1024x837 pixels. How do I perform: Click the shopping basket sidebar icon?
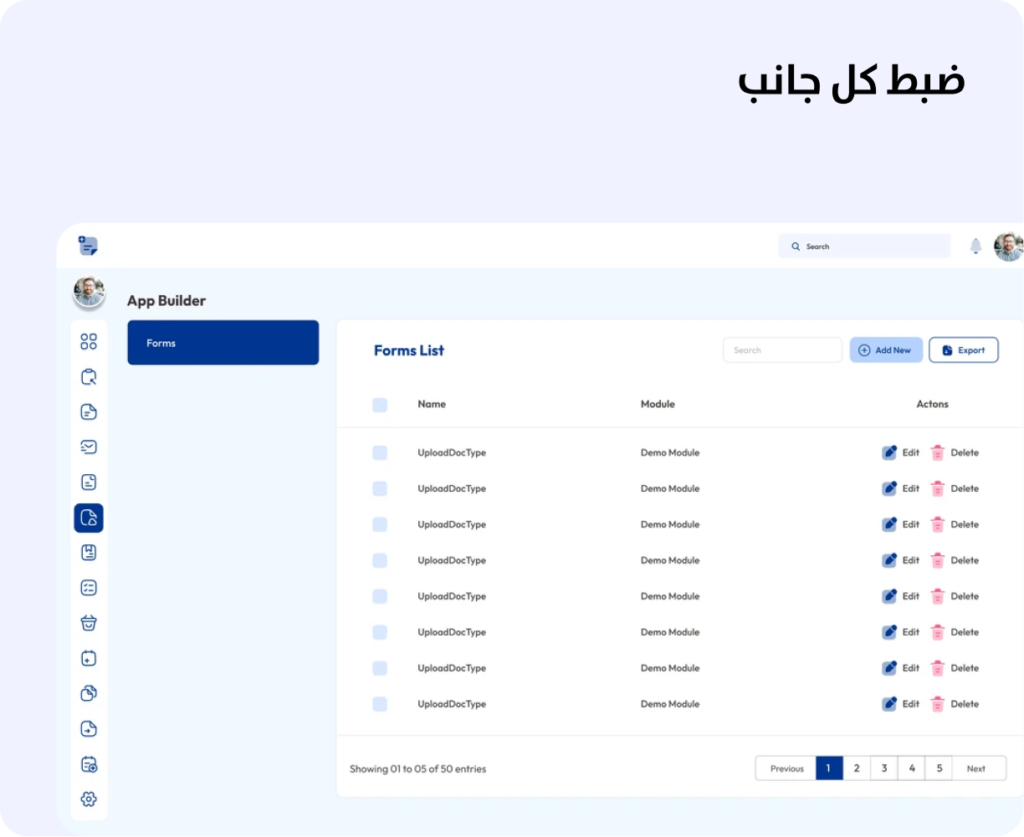[x=88, y=623]
